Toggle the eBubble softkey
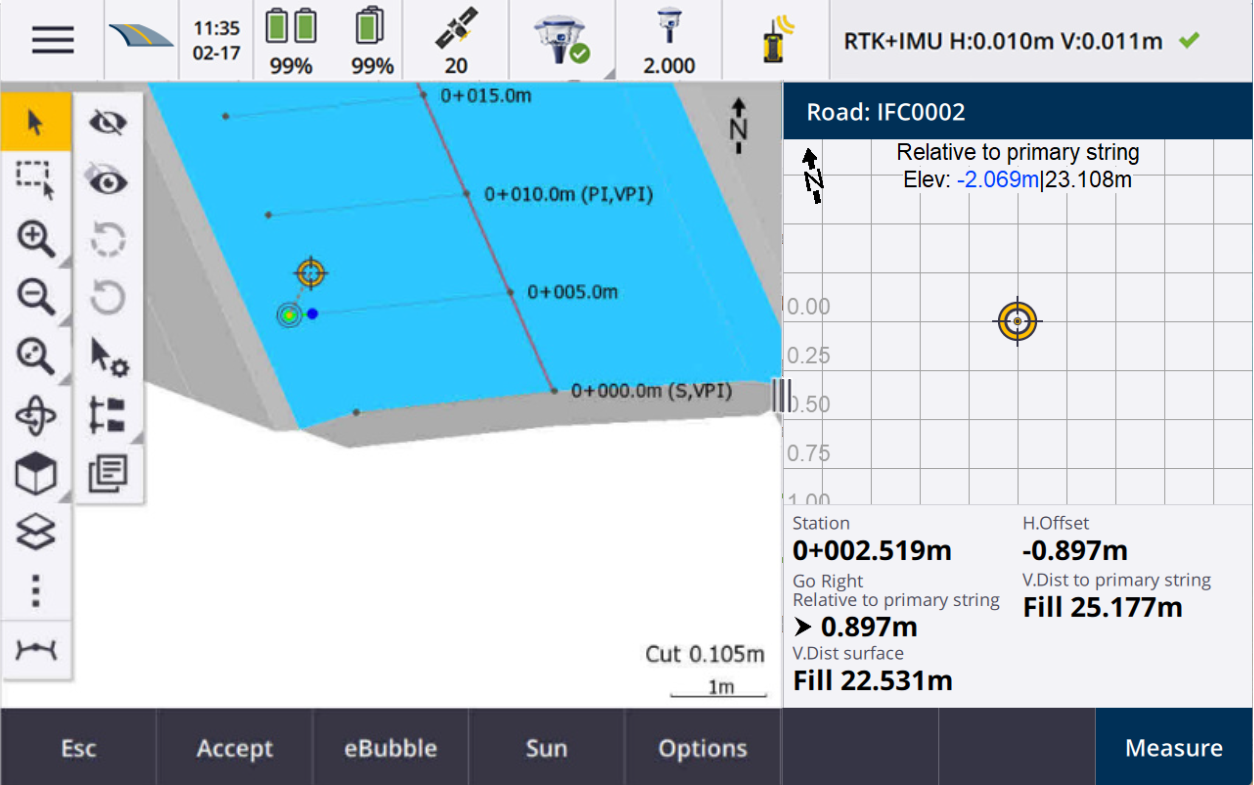1254x785 pixels. click(390, 748)
